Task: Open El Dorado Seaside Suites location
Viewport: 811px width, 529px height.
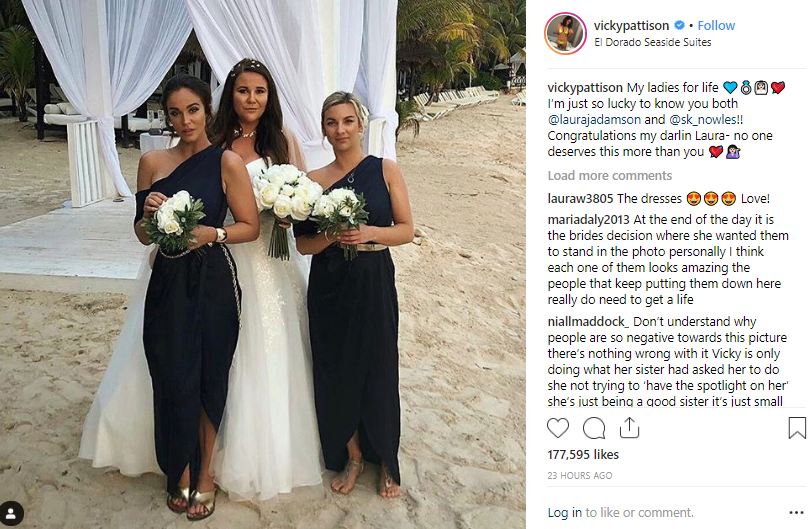Action: (653, 42)
